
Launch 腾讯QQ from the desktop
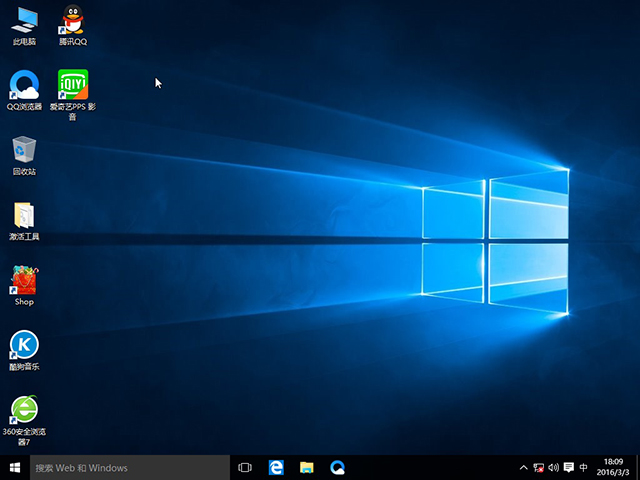[72, 20]
